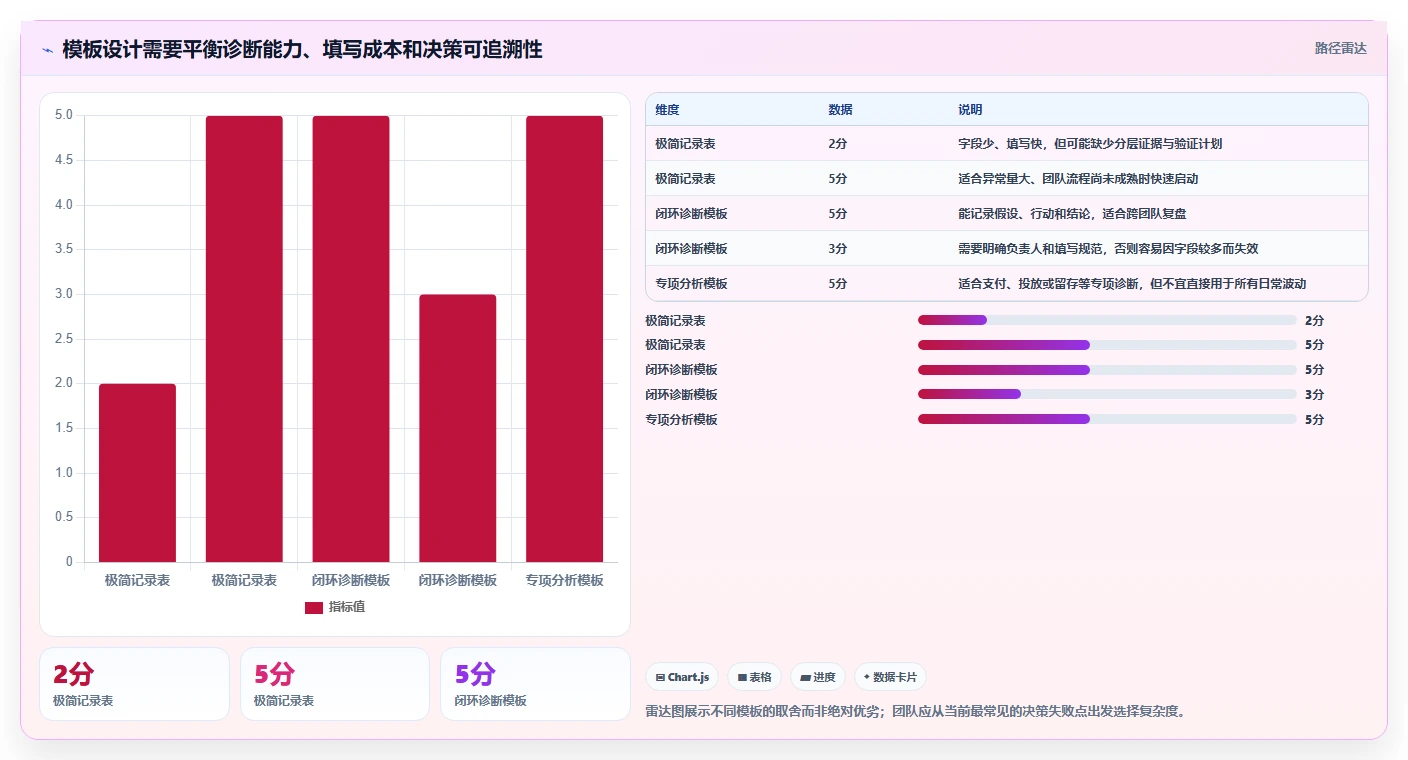Image resolution: width=1408 pixels, height=760 pixels.
Task: Click the 说明 table column header
Action: pyautogui.click(x=971, y=110)
